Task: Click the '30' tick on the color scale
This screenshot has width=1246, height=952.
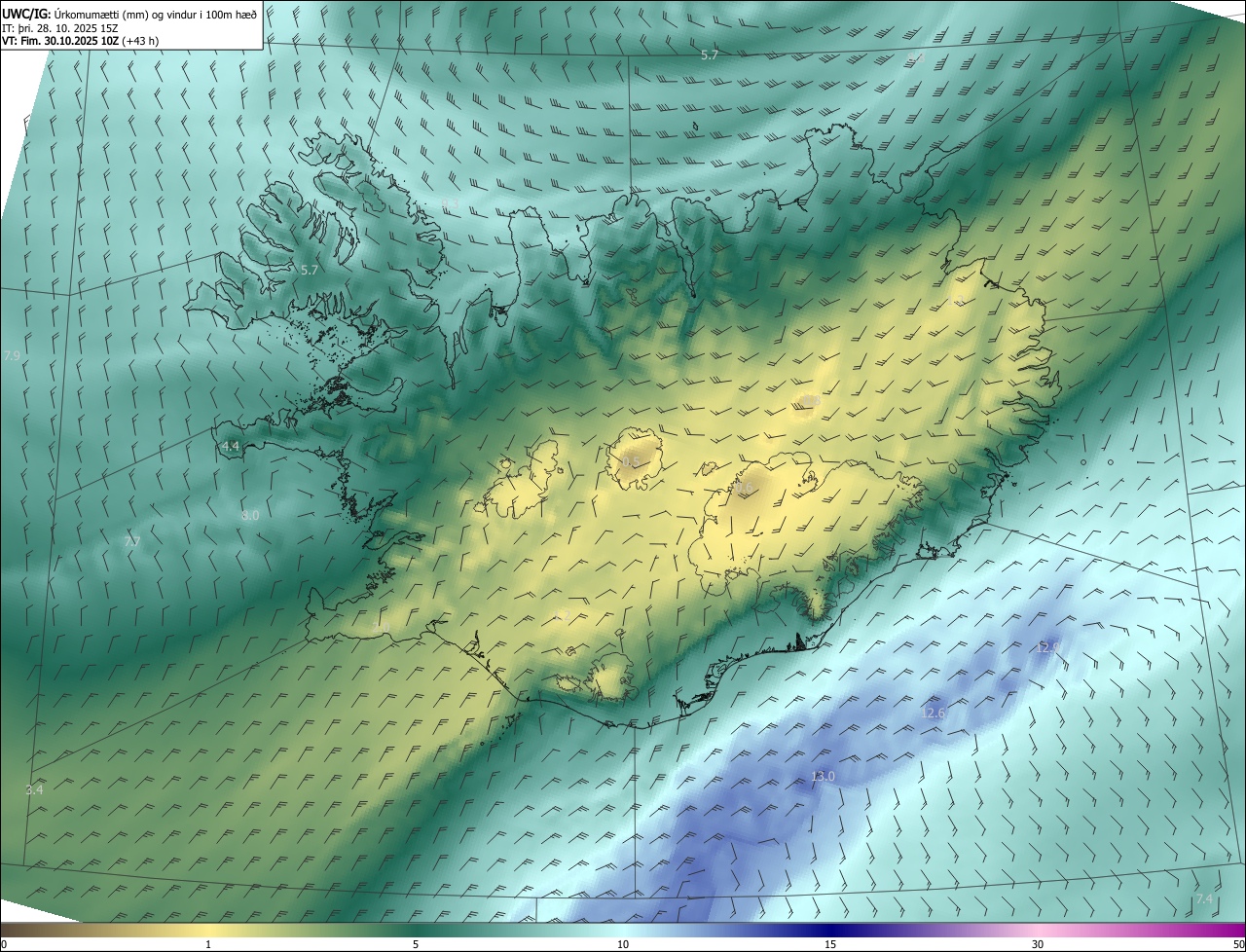Action: click(1038, 944)
